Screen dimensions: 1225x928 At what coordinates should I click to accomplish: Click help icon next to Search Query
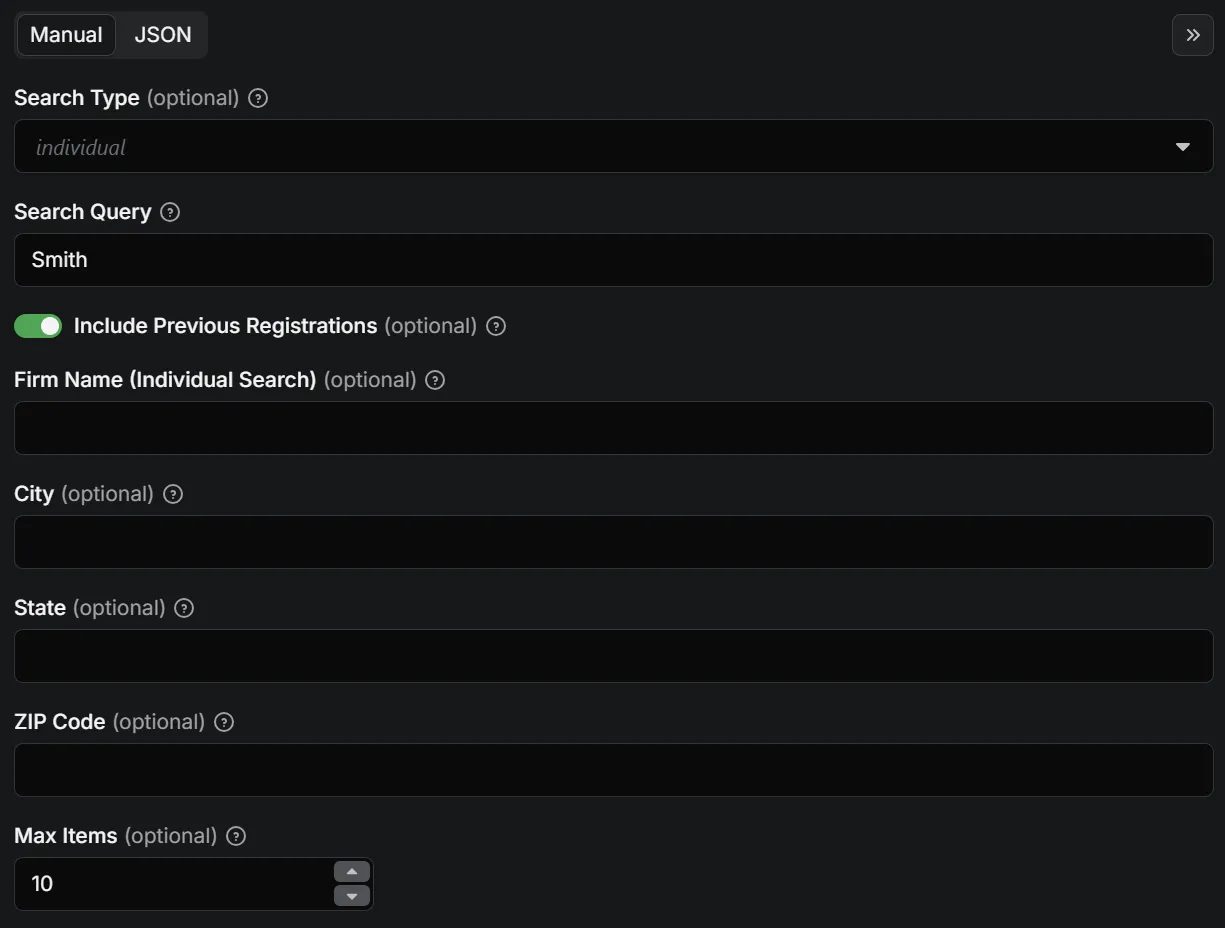point(170,212)
